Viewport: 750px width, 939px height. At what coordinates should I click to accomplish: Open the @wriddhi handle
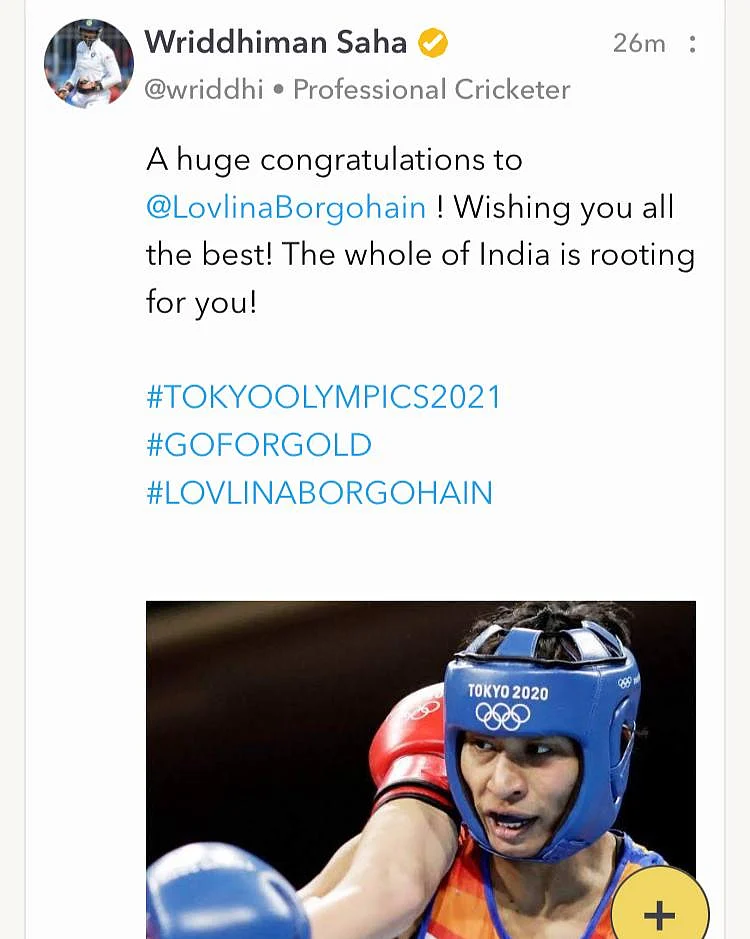pos(204,90)
